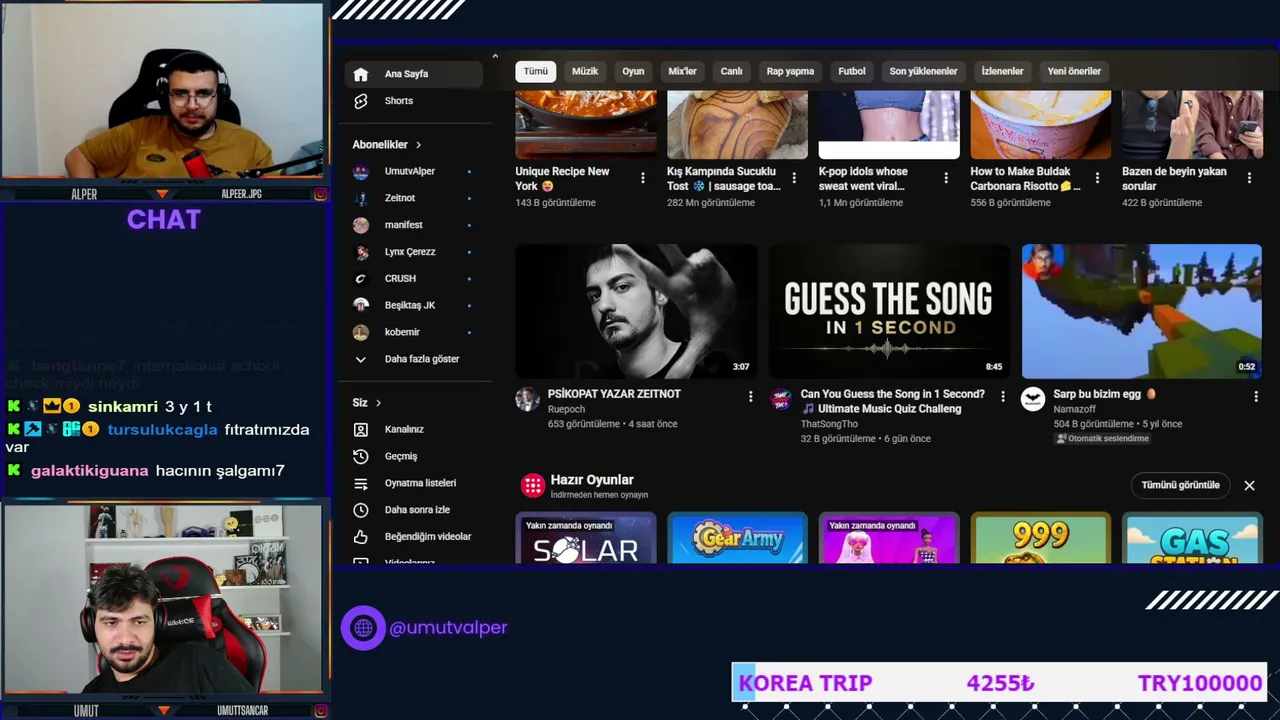The height and width of the screenshot is (720, 1280).
Task: Select the Futbol filter chip
Action: click(852, 71)
